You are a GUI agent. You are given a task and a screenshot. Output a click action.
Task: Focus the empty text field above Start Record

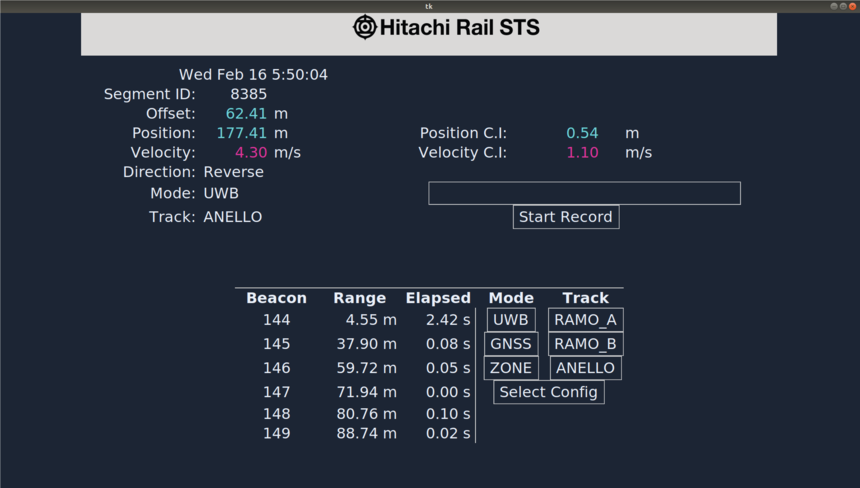[x=584, y=193]
